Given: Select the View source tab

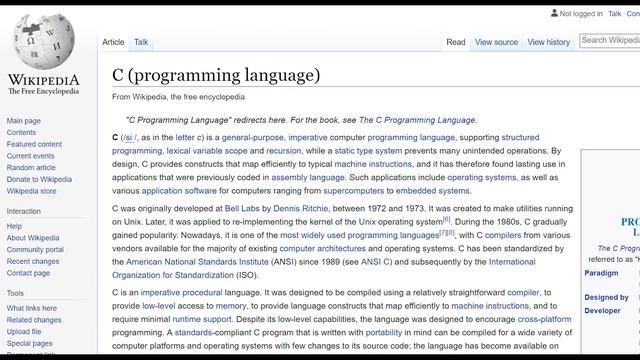Looking at the screenshot, I should [x=496, y=42].
